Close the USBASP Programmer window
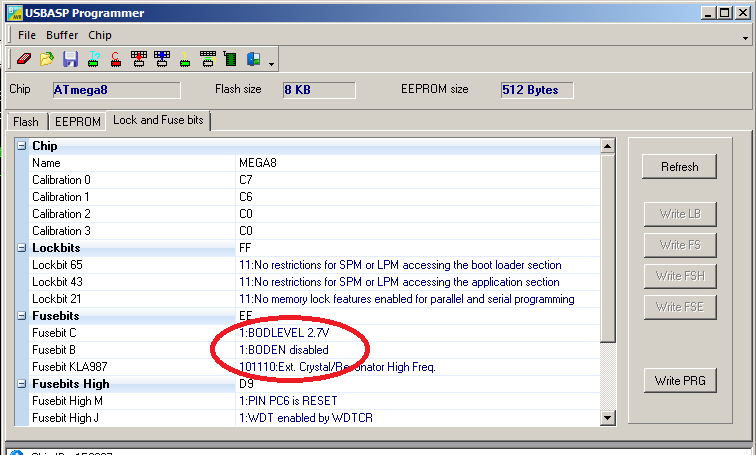Image resolution: width=756 pixels, height=455 pixels. click(743, 13)
